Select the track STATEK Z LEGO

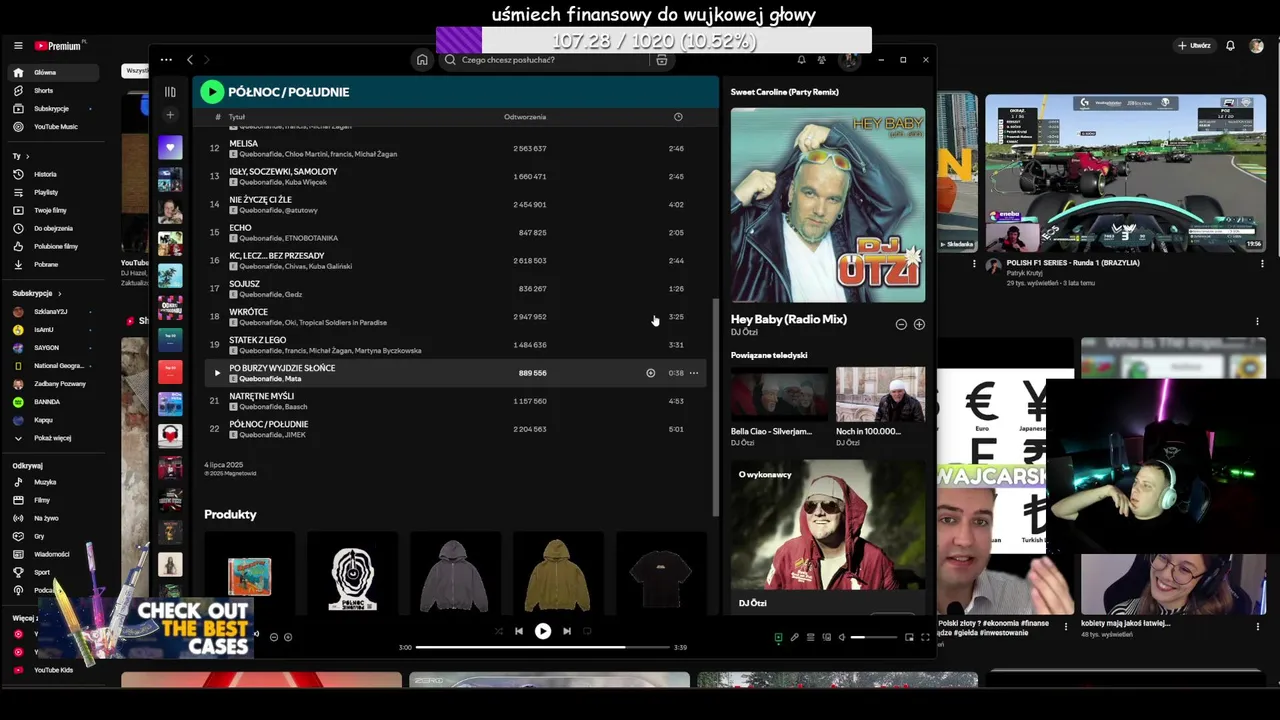[x=258, y=340]
